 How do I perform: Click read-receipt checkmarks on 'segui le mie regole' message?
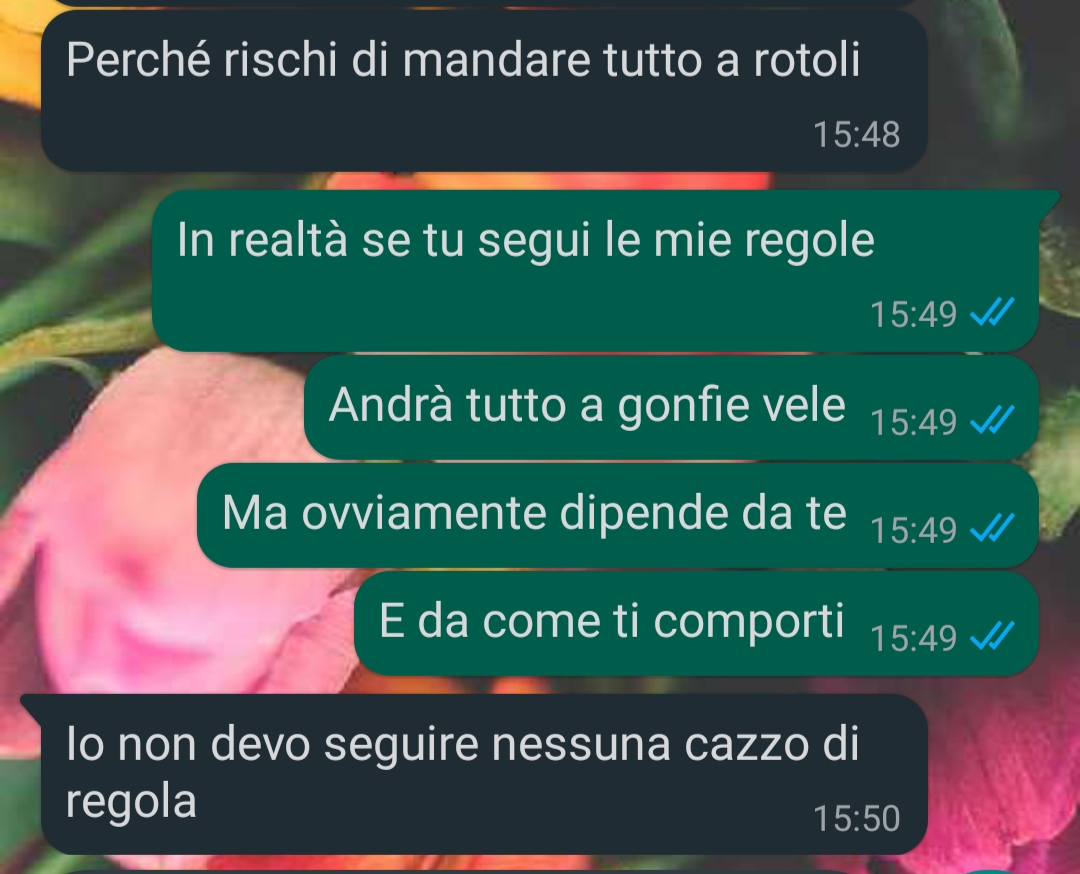click(x=992, y=312)
